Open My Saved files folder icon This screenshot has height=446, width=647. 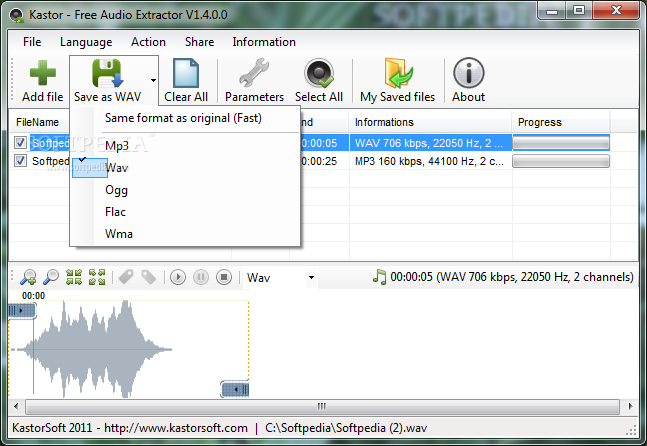[397, 73]
